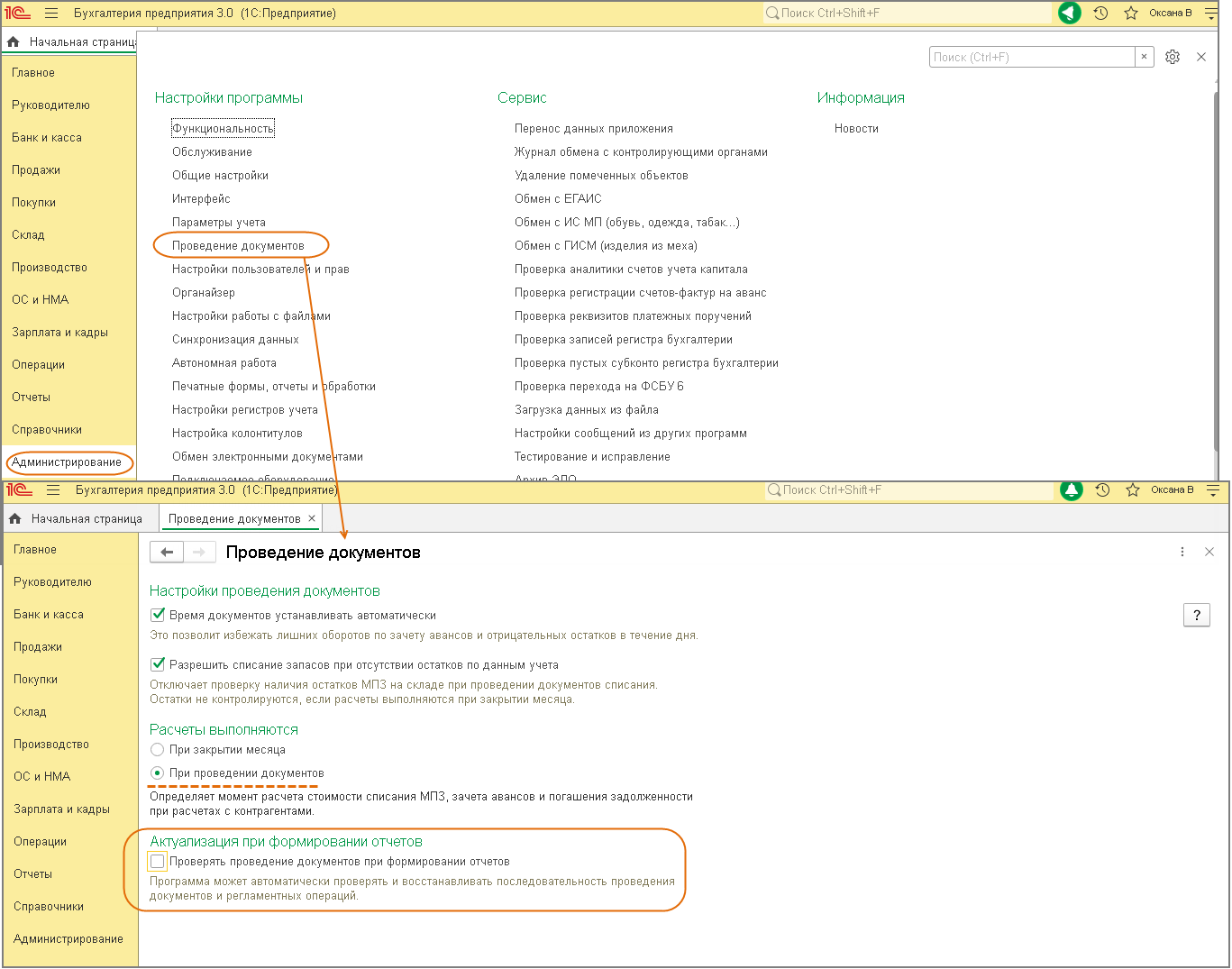The height and width of the screenshot is (969, 1232).
Task: Open Параметры учета link
Action: (x=219, y=223)
